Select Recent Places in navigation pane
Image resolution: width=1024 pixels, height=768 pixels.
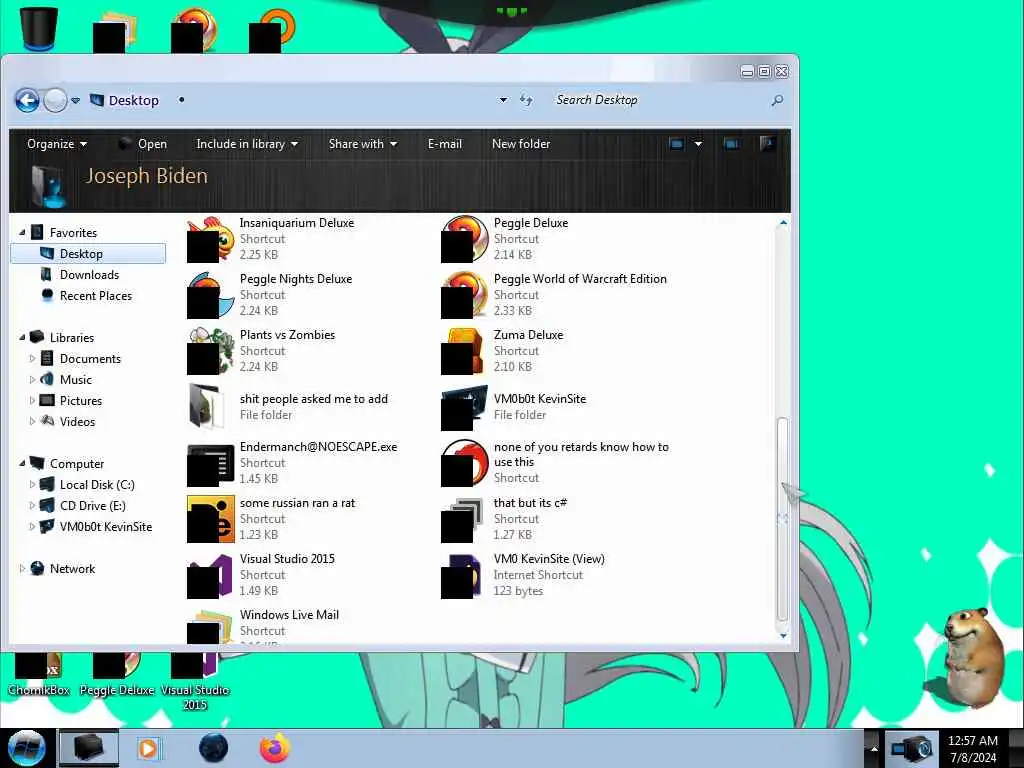coord(95,296)
